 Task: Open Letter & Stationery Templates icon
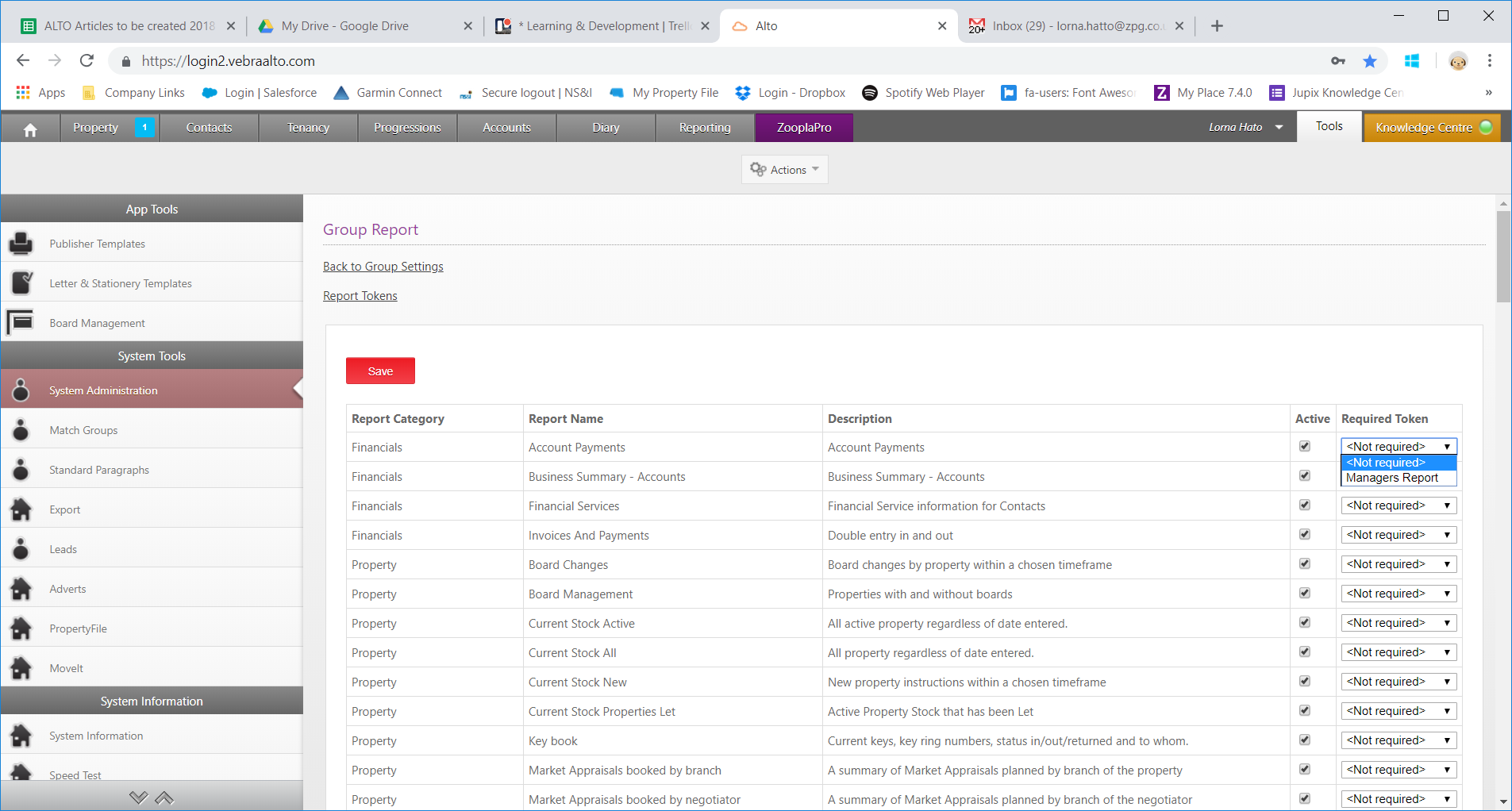(21, 283)
